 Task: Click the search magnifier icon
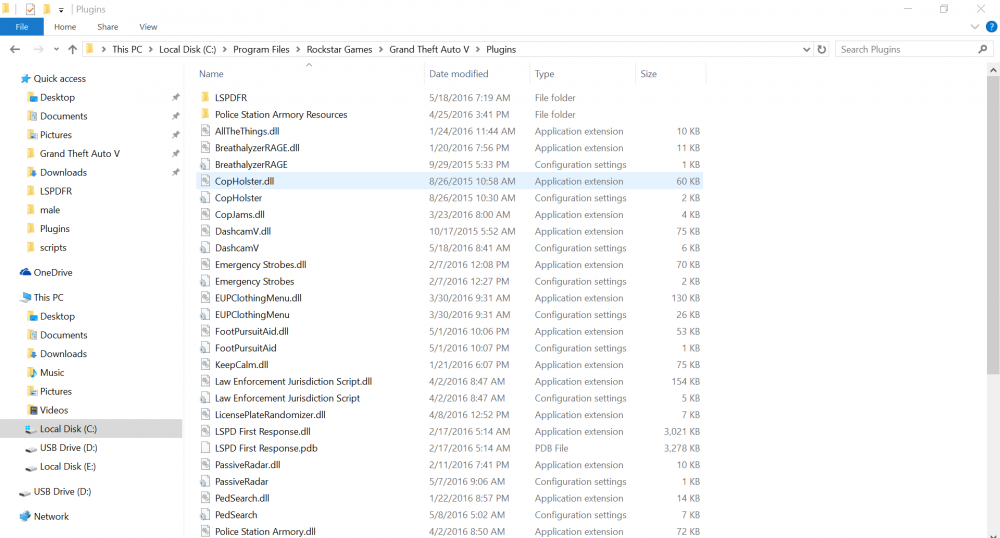pos(983,49)
